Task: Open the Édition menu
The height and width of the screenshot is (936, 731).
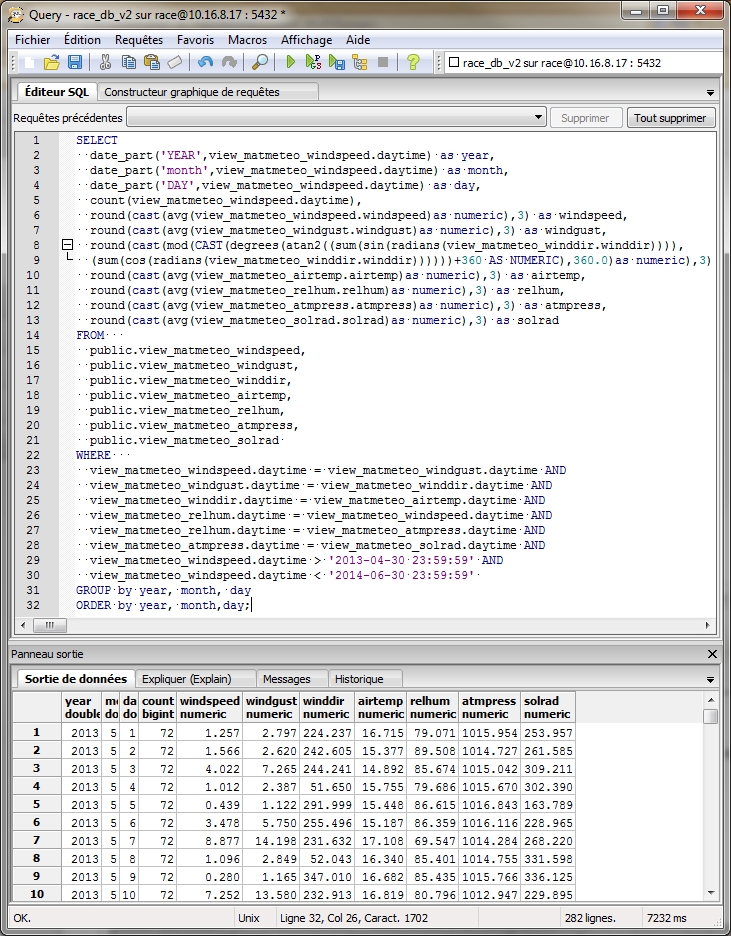Action: click(82, 40)
